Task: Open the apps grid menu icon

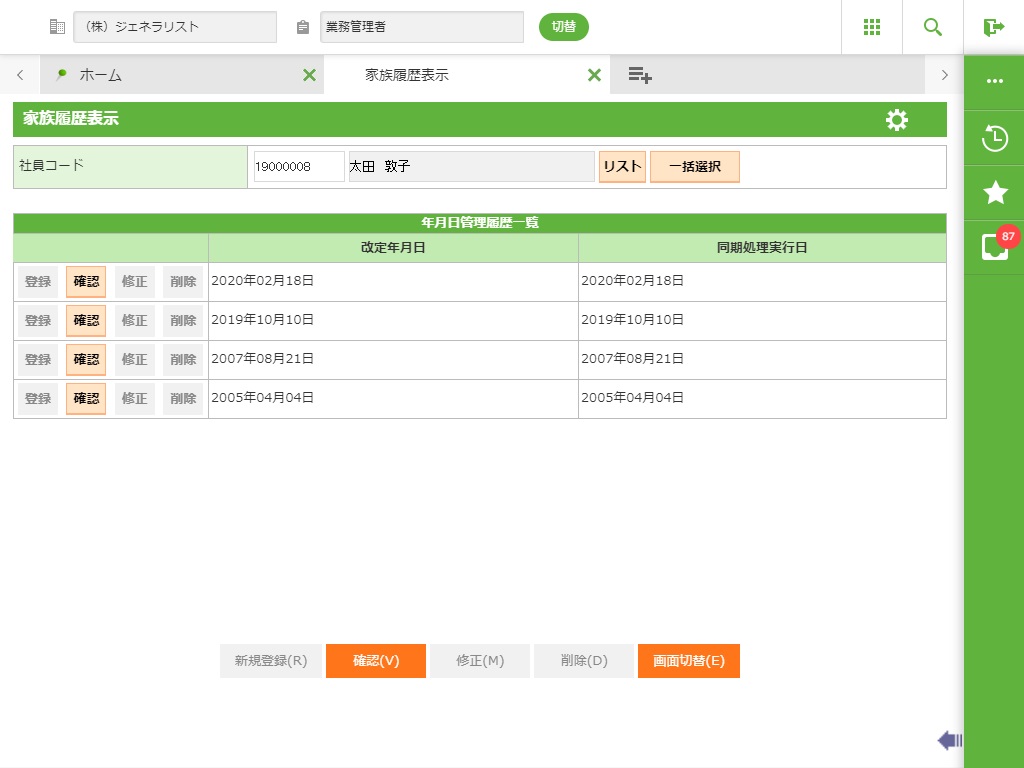Action: coord(871,27)
